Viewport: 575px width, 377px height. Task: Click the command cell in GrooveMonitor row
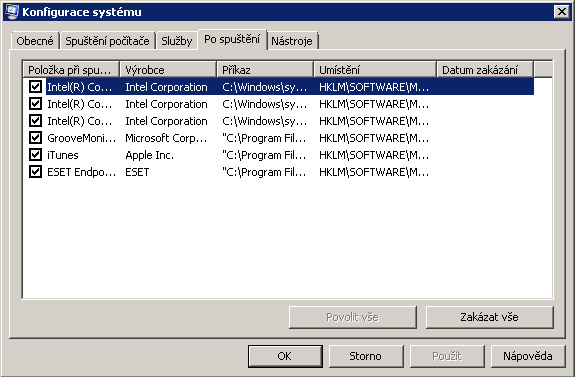[264, 138]
